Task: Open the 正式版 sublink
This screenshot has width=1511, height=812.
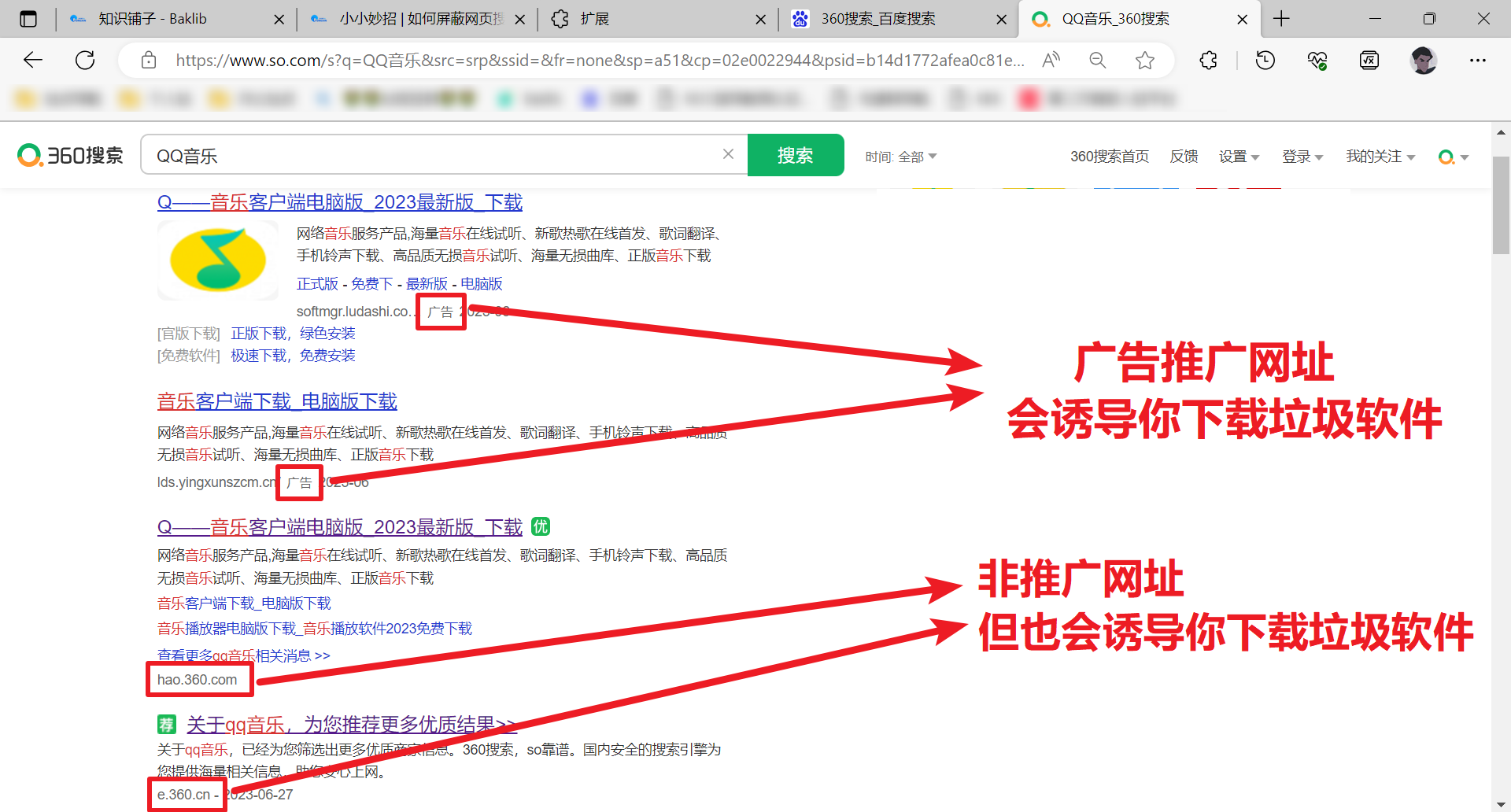Action: tap(317, 283)
